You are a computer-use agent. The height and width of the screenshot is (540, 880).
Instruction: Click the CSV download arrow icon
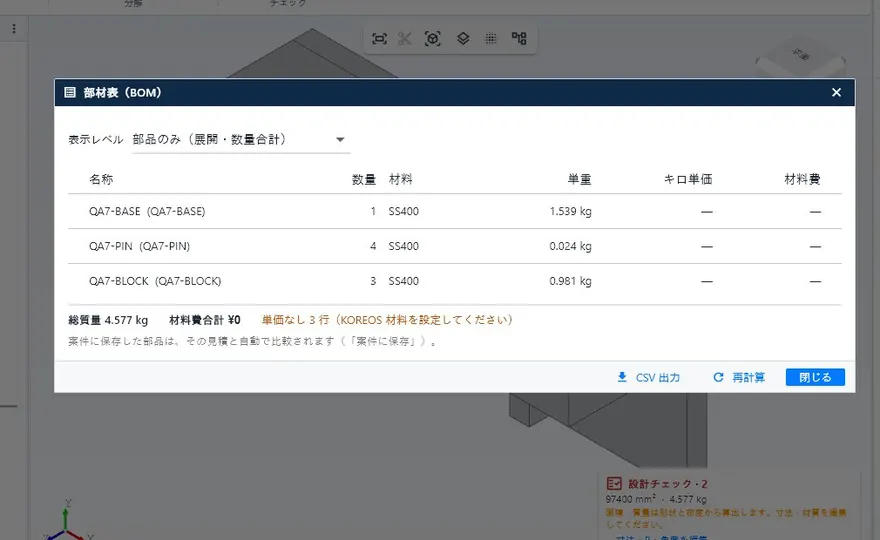(622, 377)
